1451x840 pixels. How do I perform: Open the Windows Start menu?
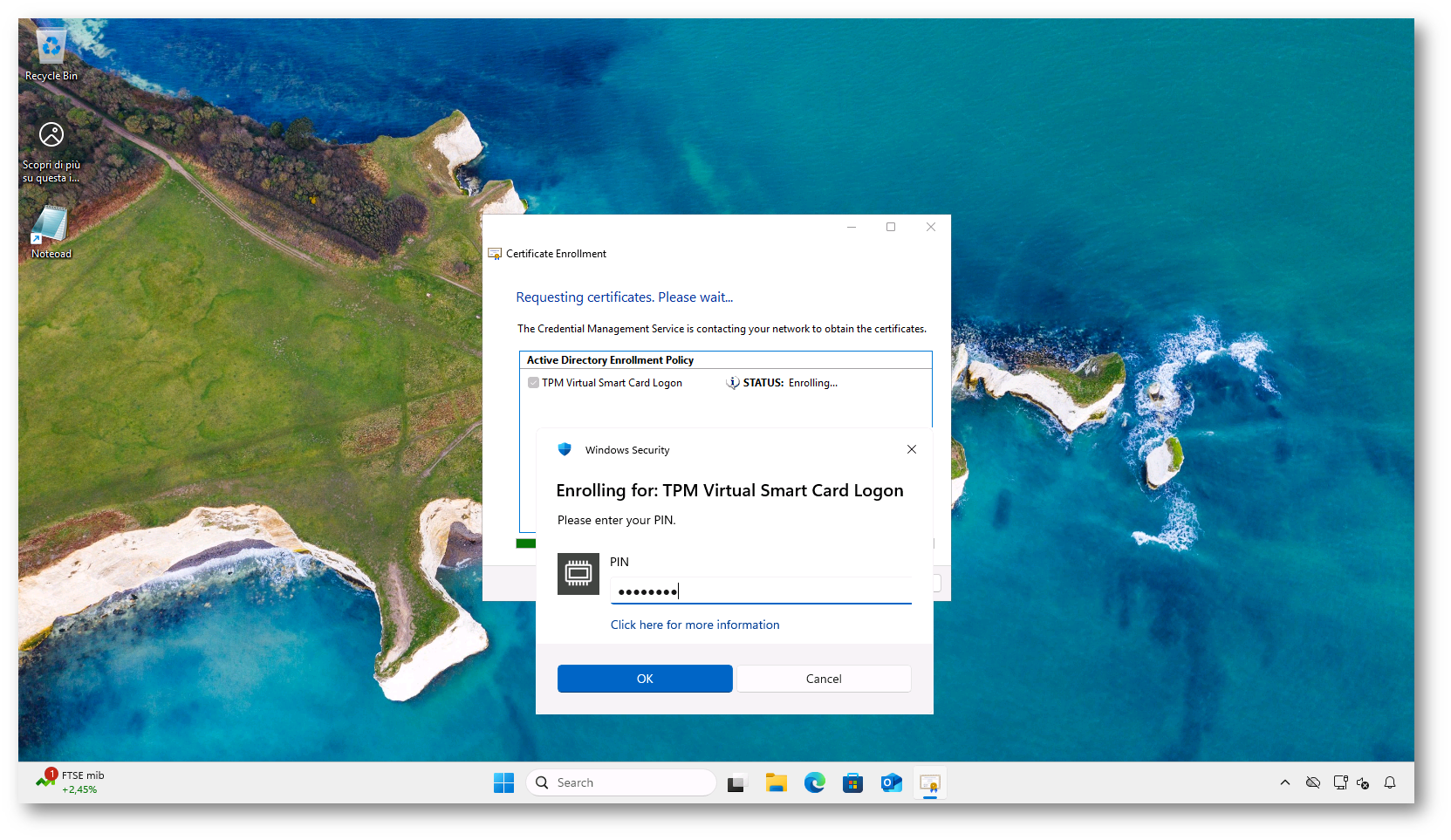point(504,783)
